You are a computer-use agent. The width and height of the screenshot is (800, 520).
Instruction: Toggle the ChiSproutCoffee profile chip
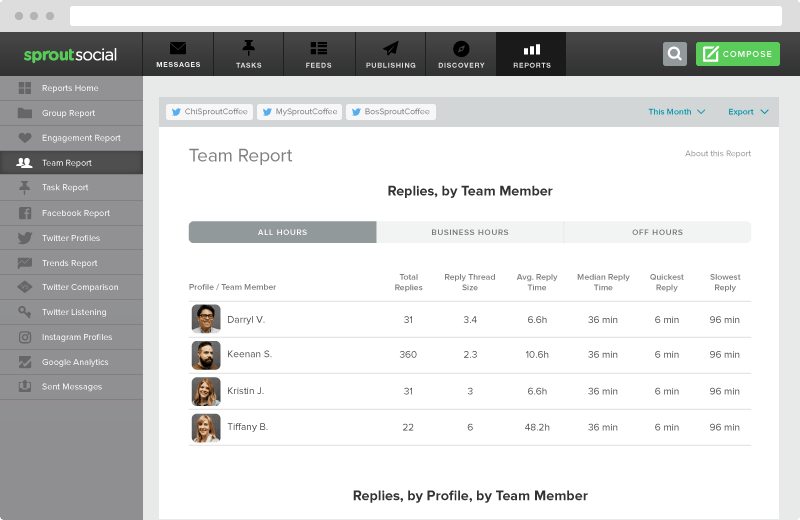coord(209,112)
